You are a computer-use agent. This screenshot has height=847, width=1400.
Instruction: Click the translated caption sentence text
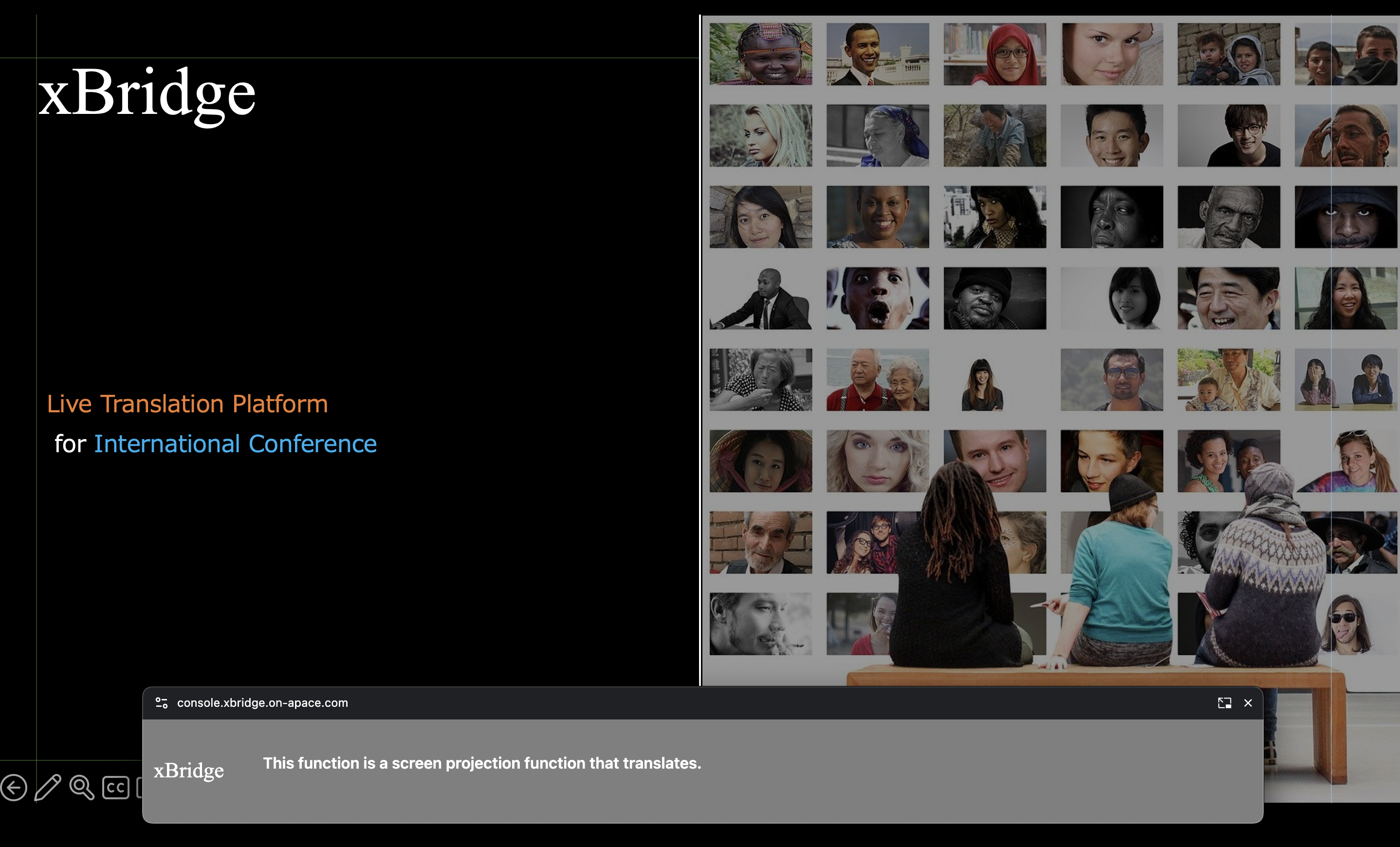pos(482,763)
